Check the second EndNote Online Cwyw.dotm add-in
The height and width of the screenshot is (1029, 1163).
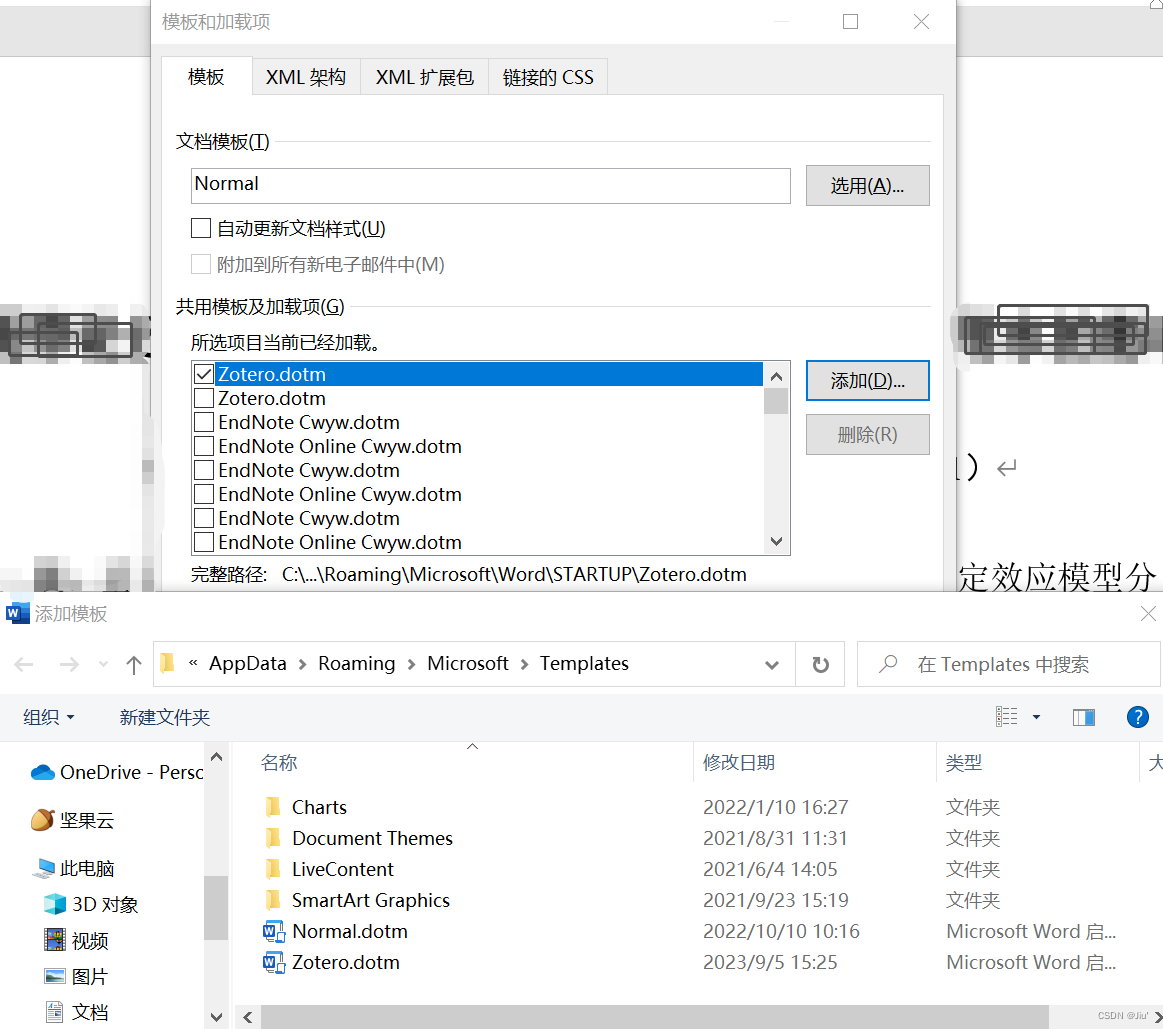[x=204, y=494]
